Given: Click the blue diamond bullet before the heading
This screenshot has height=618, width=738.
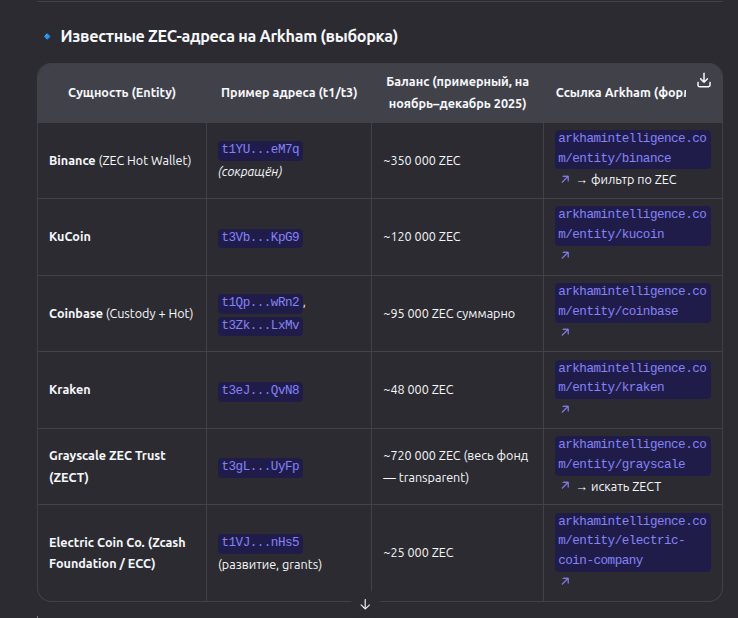Looking at the screenshot, I should click(47, 36).
